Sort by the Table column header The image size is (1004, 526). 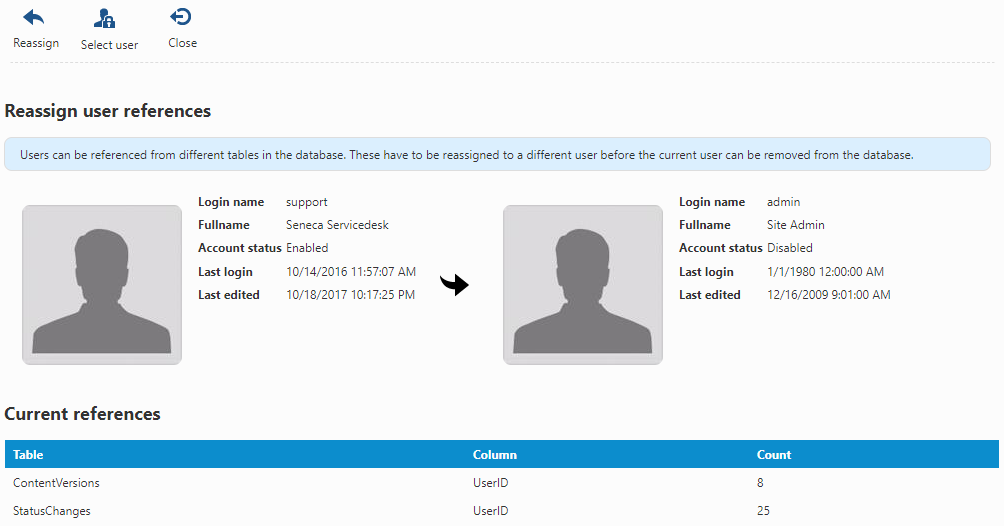point(28,454)
